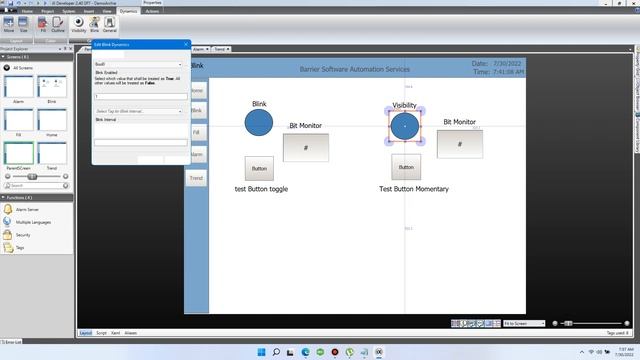Viewport: 640px width, 360px height.
Task: Open the General dynamics tool
Action: coord(109,25)
